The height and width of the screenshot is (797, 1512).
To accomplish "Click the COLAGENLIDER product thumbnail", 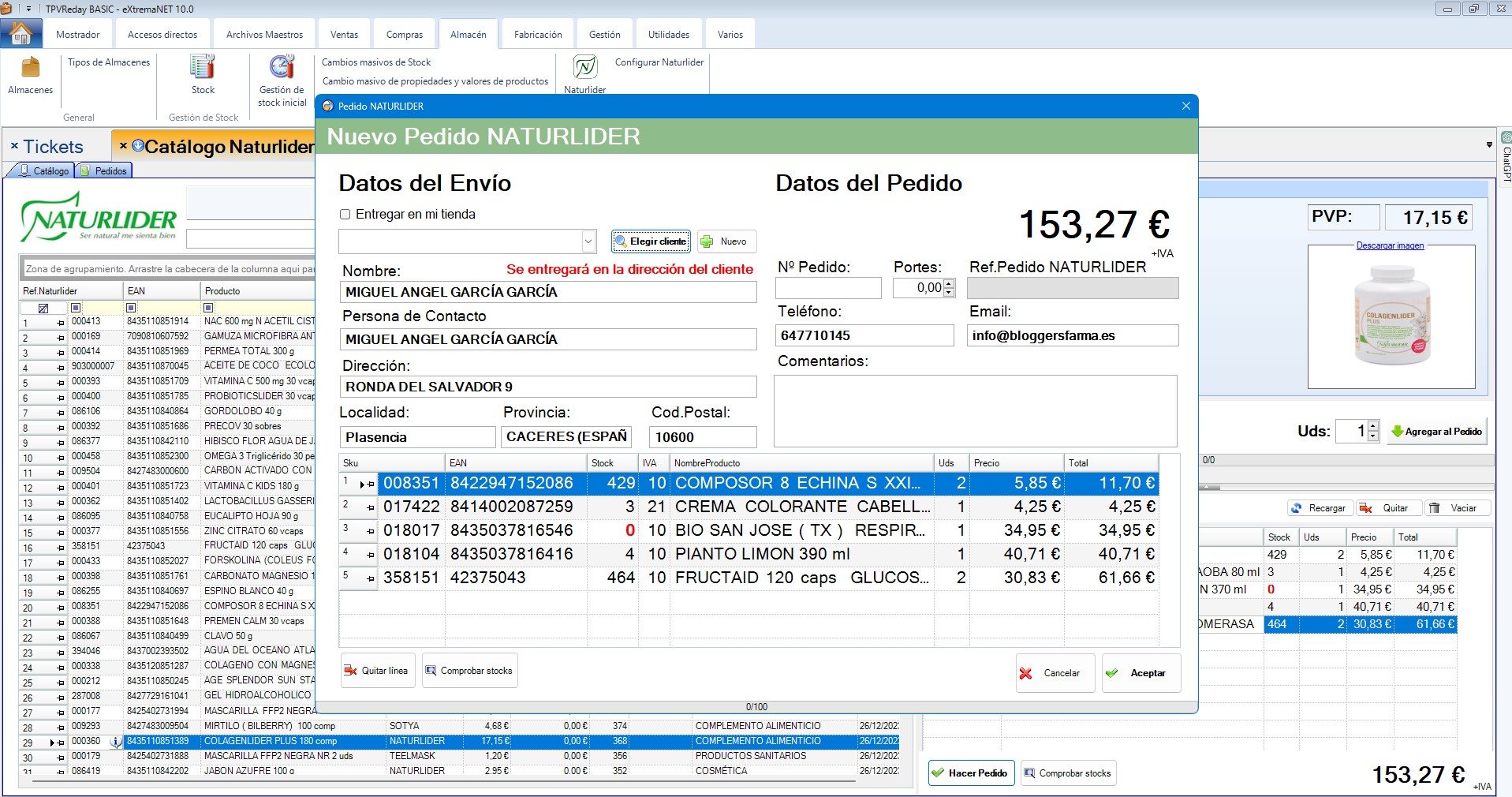I will (x=1391, y=317).
